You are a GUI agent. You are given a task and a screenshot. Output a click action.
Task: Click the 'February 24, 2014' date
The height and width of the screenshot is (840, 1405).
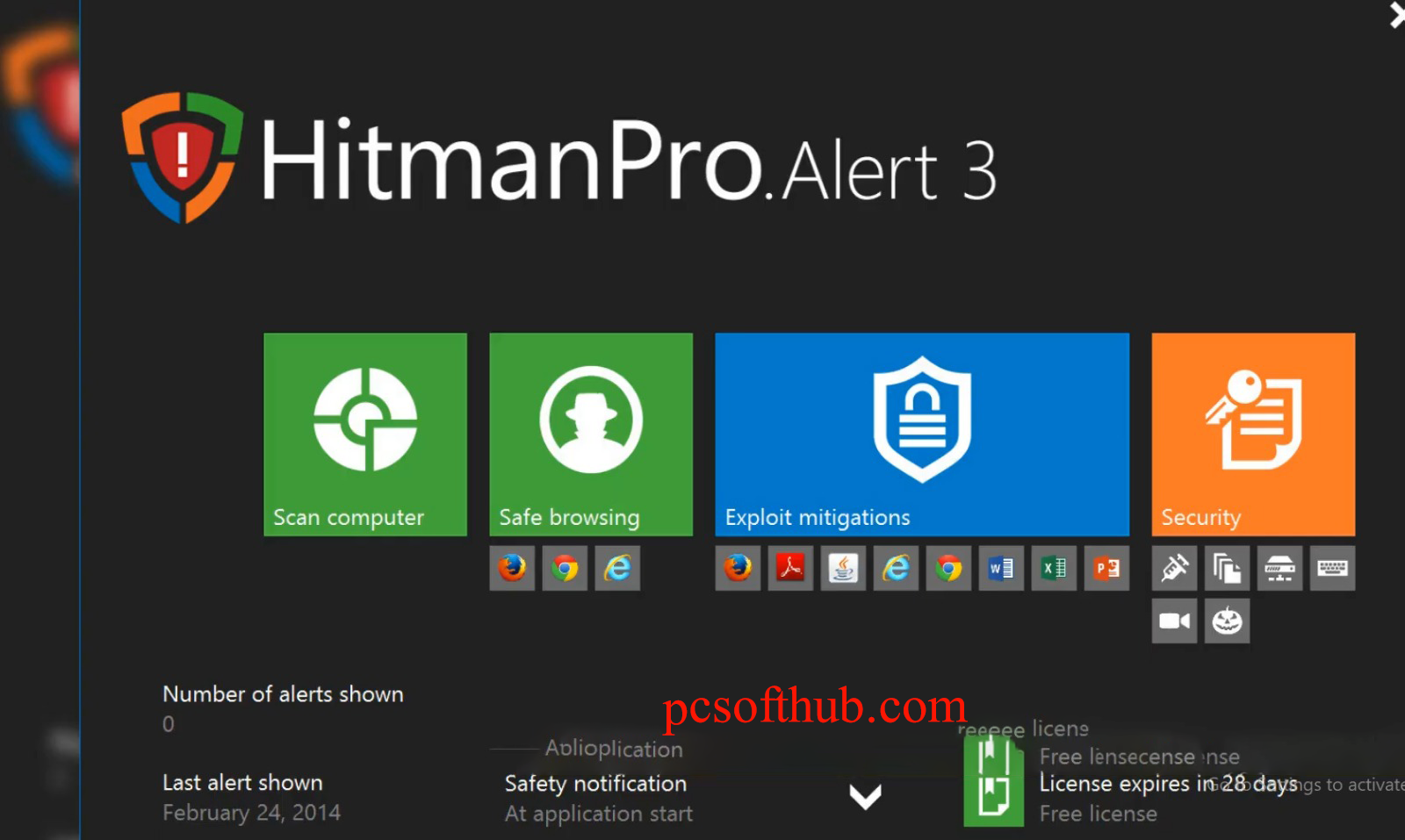(x=251, y=813)
